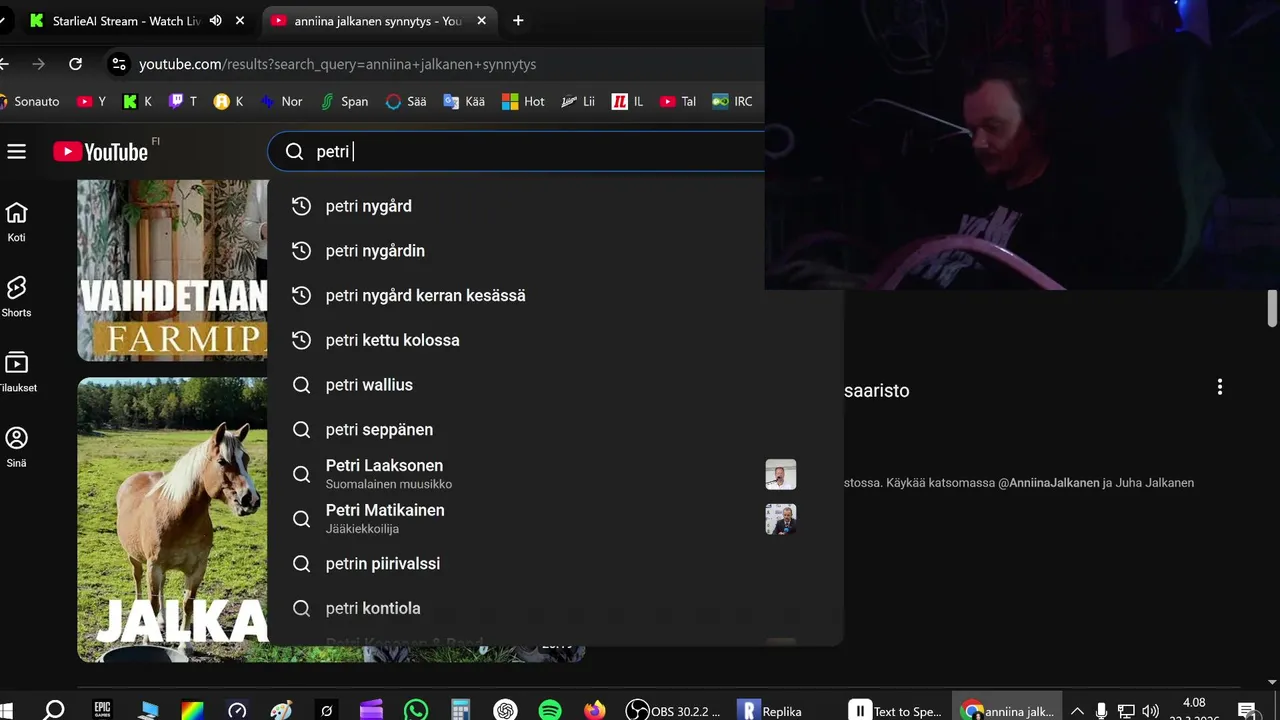Open the 'Nor' bookmark
1280x720 pixels.
[x=281, y=101]
